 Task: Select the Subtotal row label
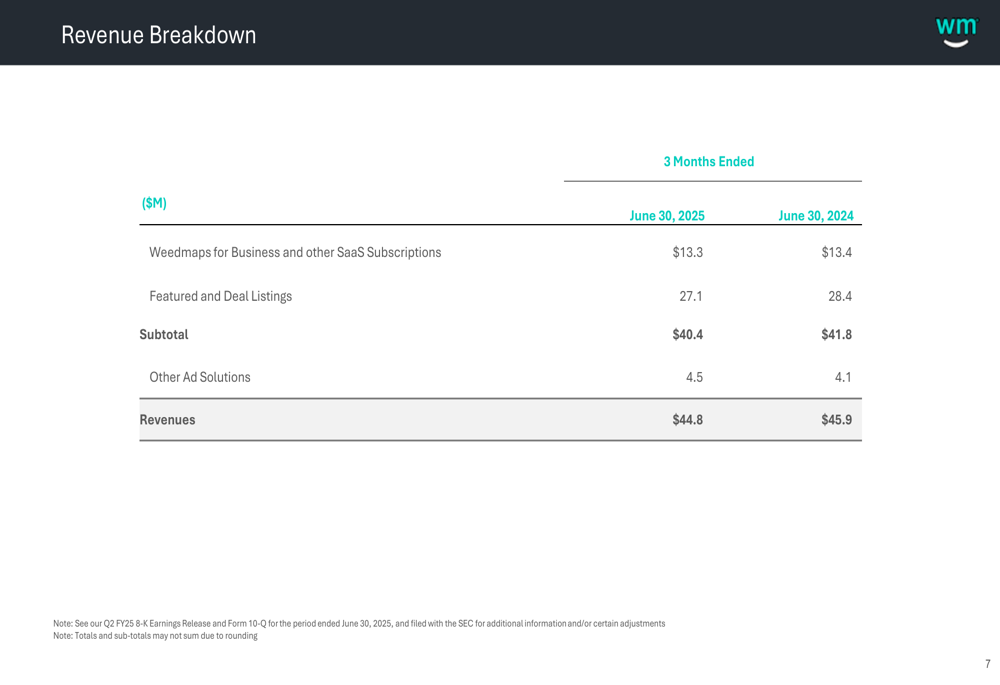pos(164,335)
